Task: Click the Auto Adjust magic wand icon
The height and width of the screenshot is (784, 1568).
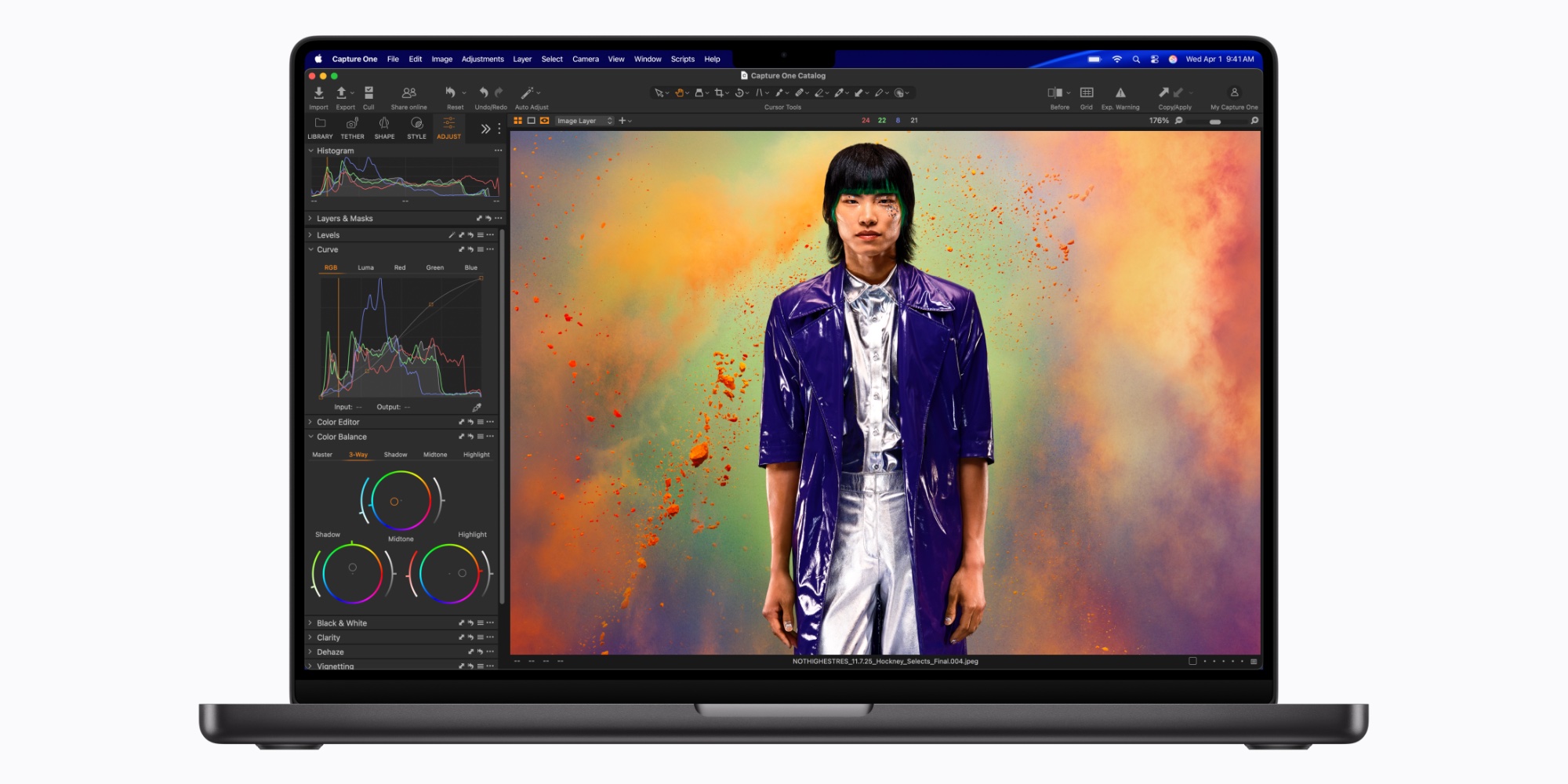Action: pyautogui.click(x=530, y=93)
